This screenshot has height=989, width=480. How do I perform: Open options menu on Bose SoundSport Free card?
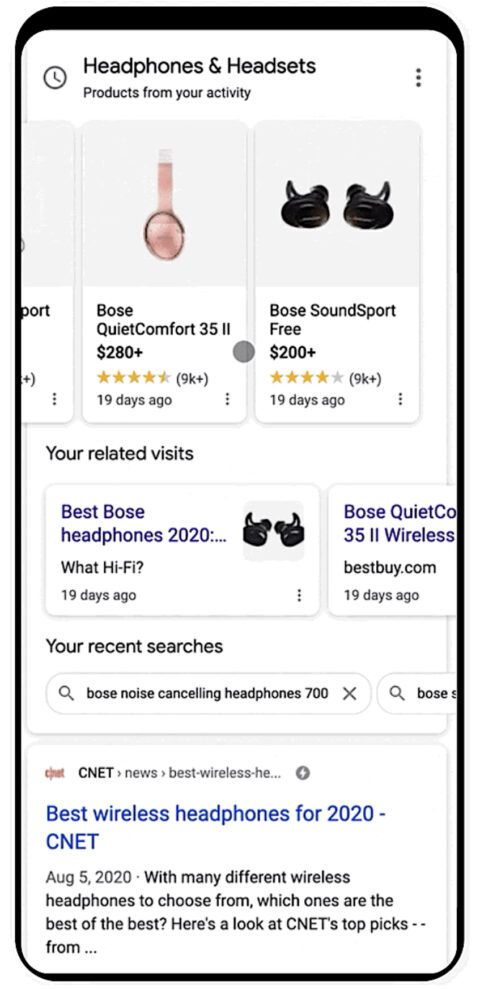tap(400, 399)
